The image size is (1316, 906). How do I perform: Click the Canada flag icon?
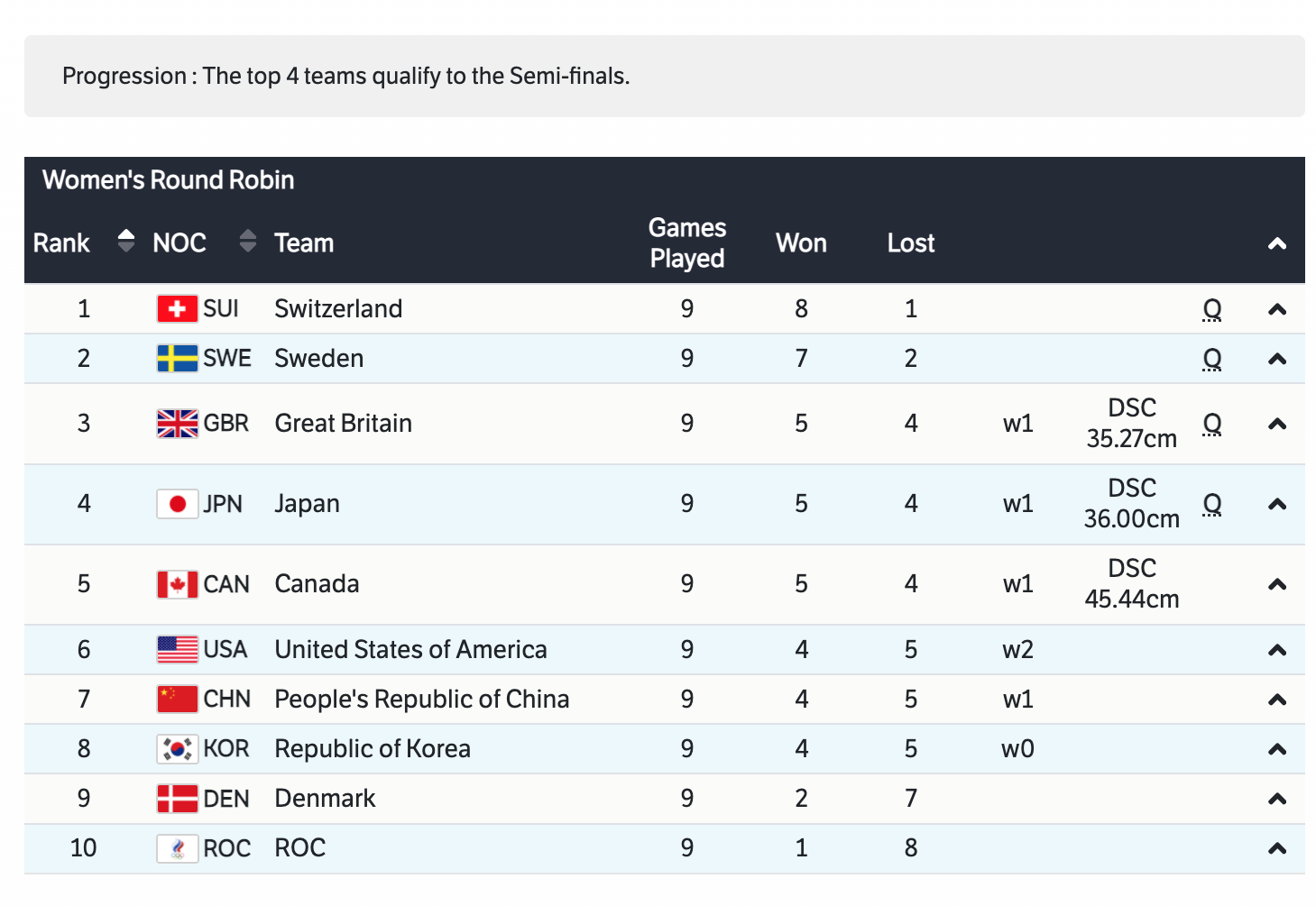(x=177, y=584)
